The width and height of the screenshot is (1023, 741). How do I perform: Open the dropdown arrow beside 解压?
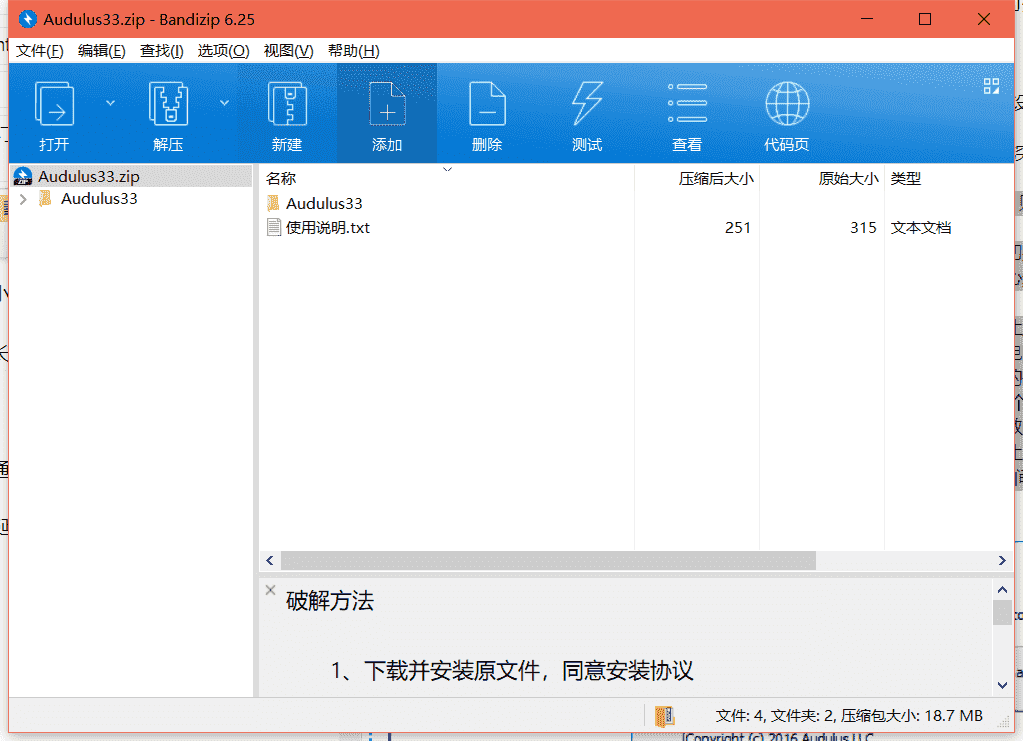[224, 103]
